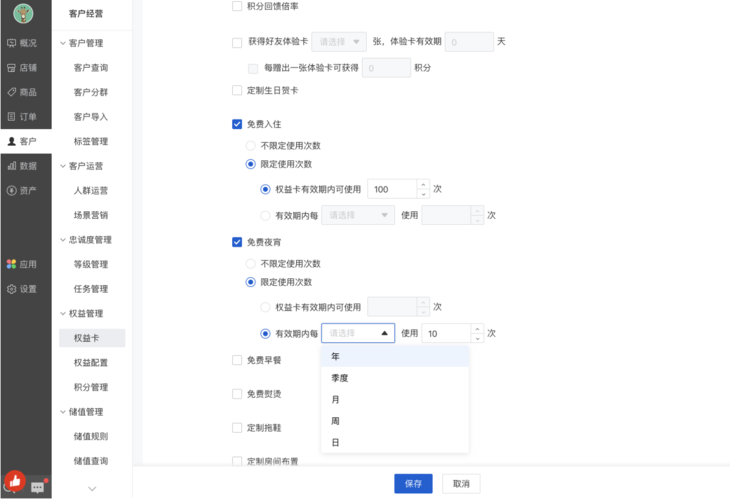Open the 店铺 shop icon in sidebar
The height and width of the screenshot is (499, 730).
coord(11,68)
